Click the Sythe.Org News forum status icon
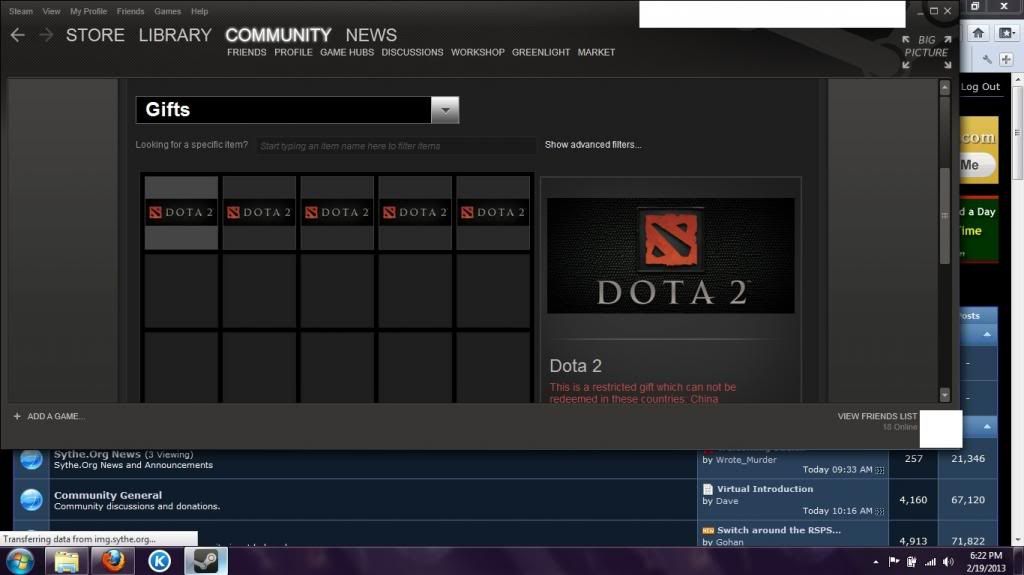 click(31, 459)
